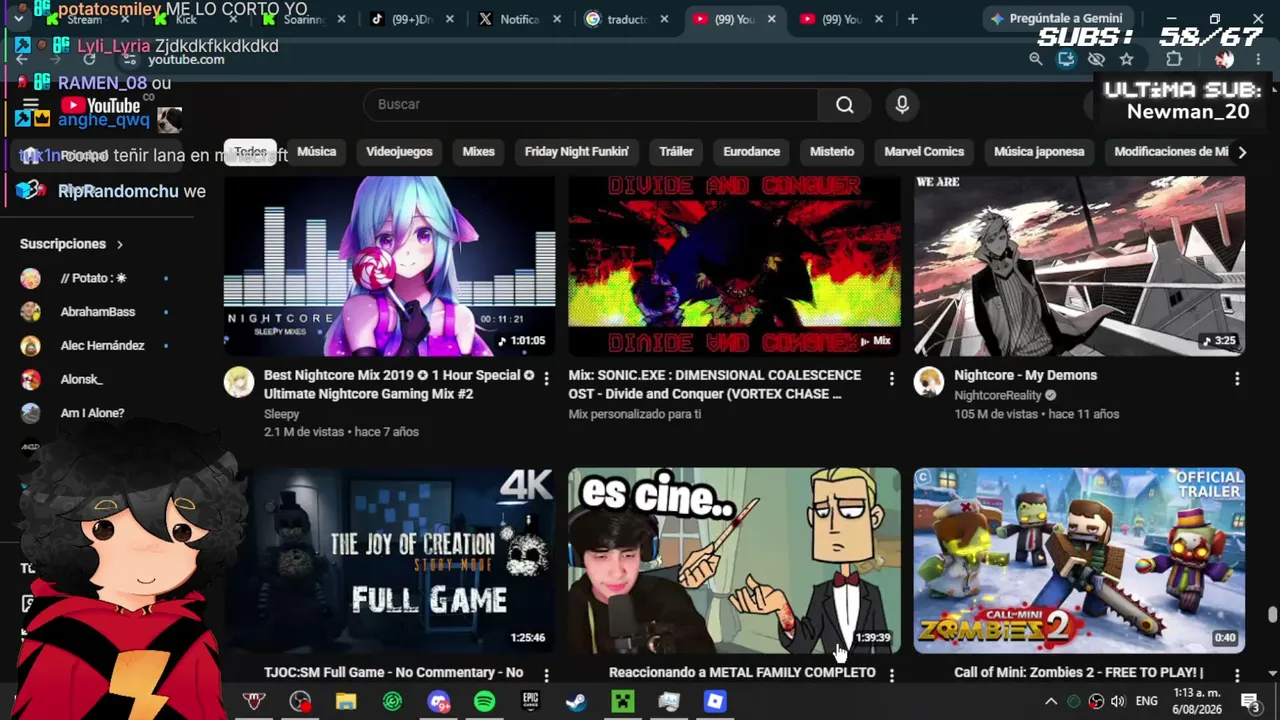
Task: Open Spotify from the taskbar
Action: point(484,702)
